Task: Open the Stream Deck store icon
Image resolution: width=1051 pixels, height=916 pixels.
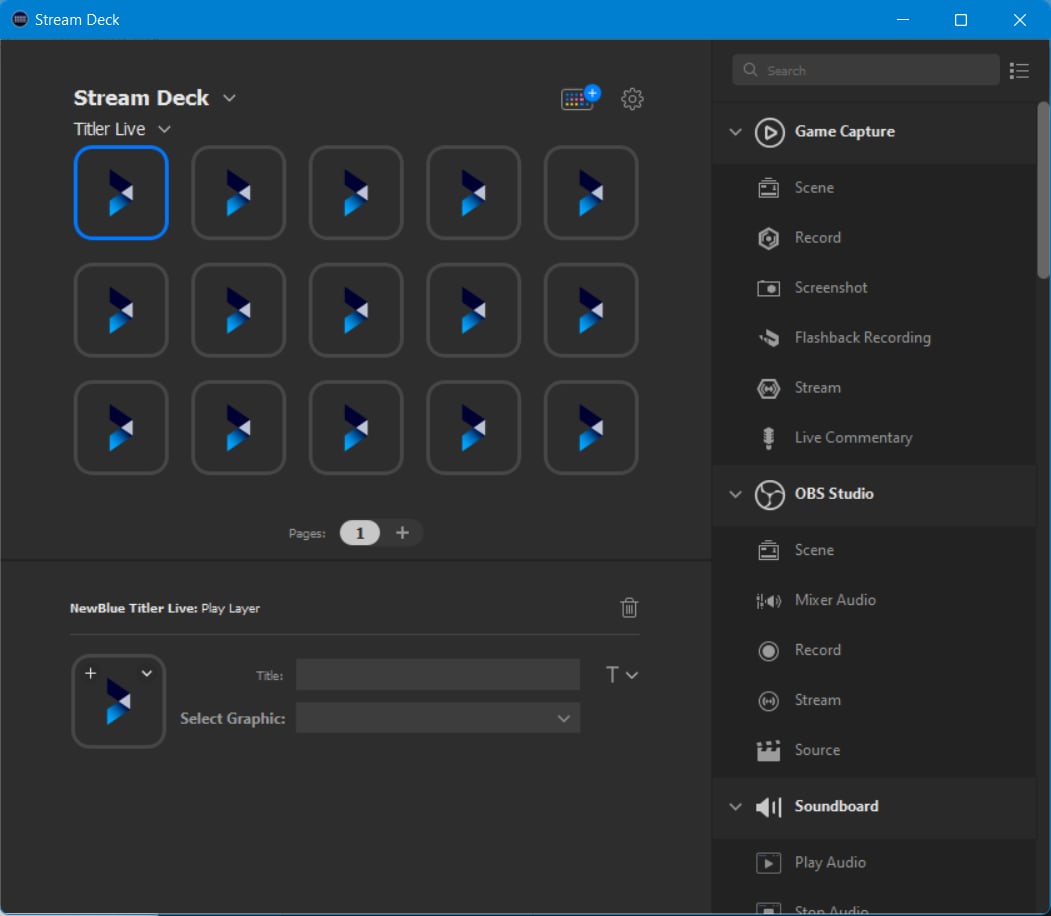Action: tap(580, 98)
